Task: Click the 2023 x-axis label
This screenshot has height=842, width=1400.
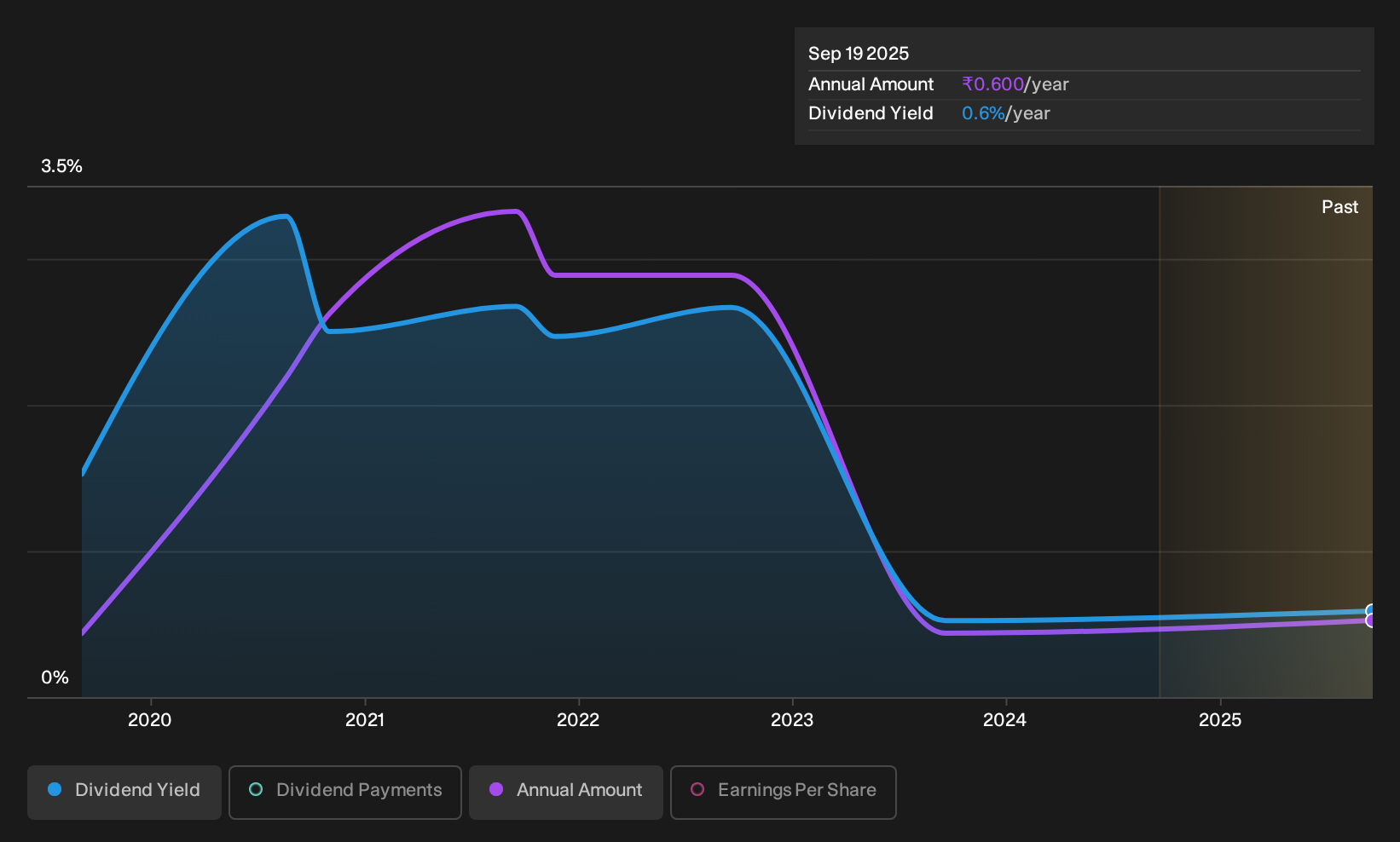Action: (792, 720)
